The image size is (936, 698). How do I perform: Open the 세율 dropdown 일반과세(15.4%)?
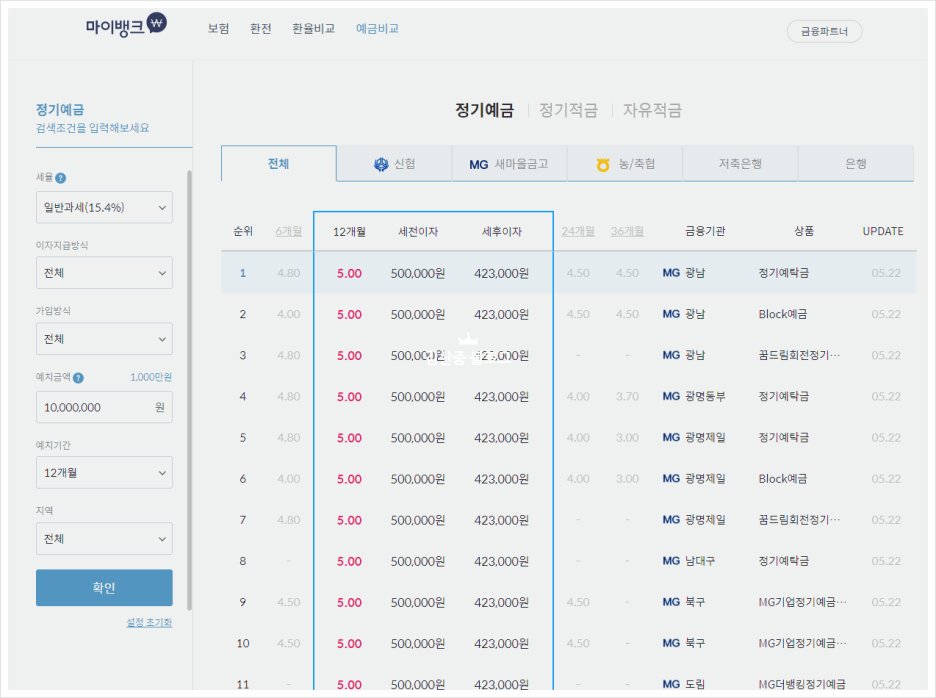pyautogui.click(x=104, y=207)
